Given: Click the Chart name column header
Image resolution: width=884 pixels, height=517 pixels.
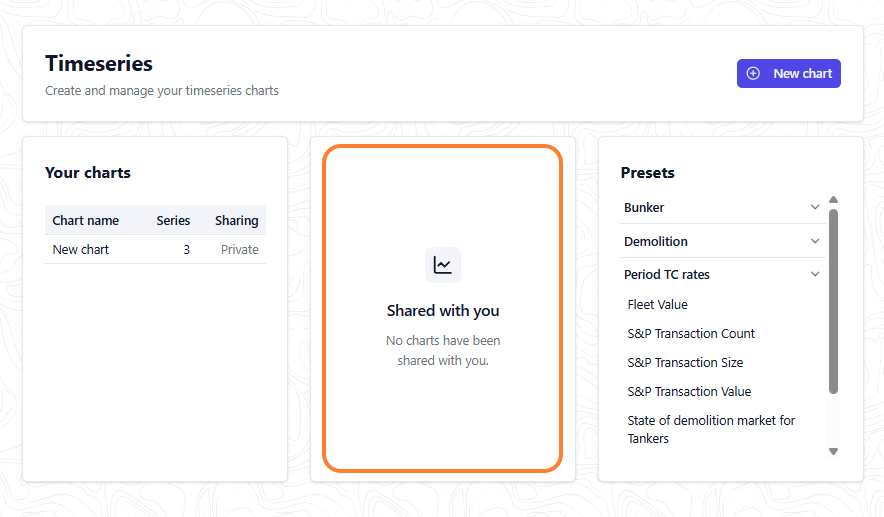Looking at the screenshot, I should tap(86, 220).
